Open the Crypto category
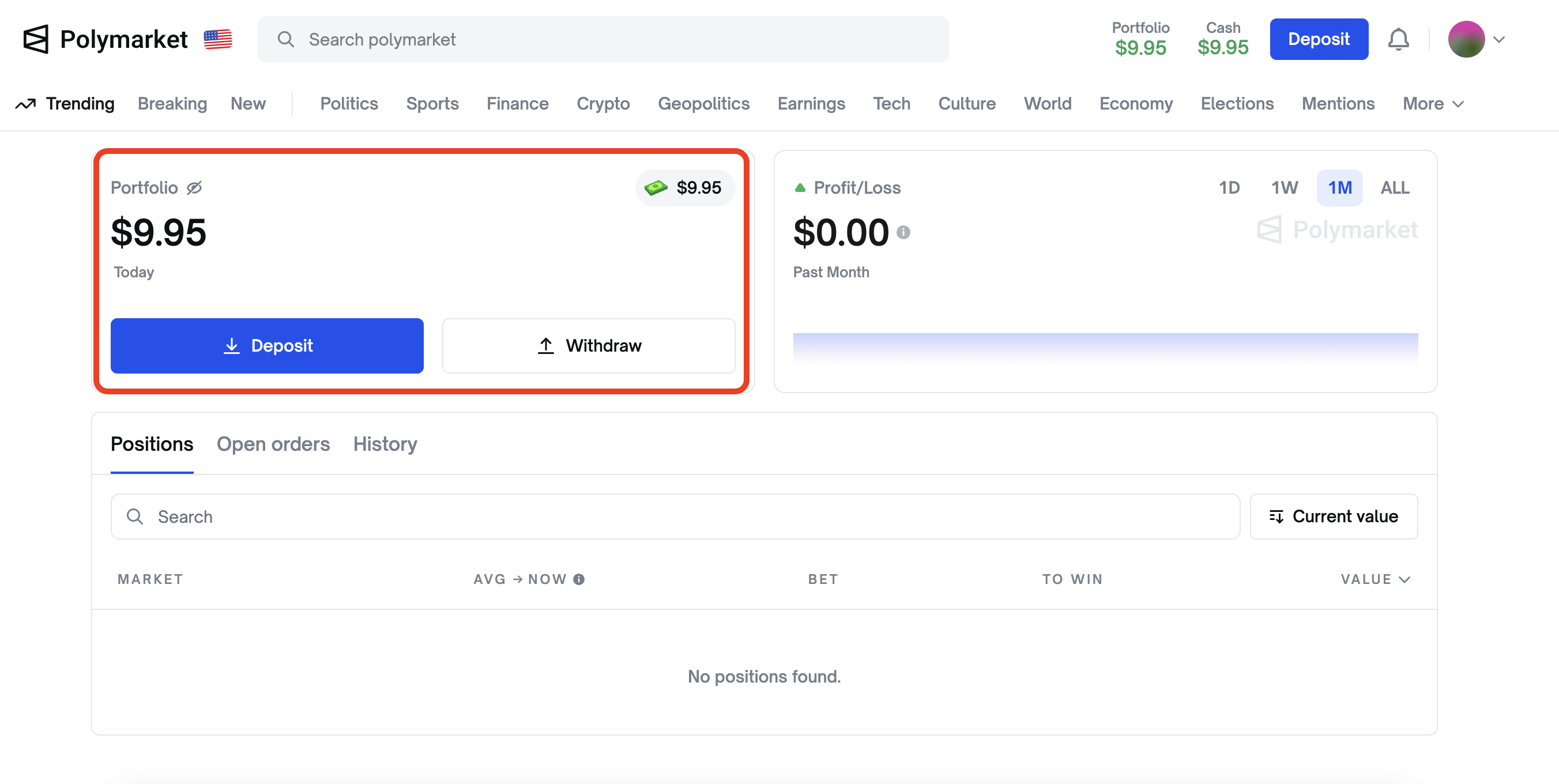The width and height of the screenshot is (1559, 784). 602,104
